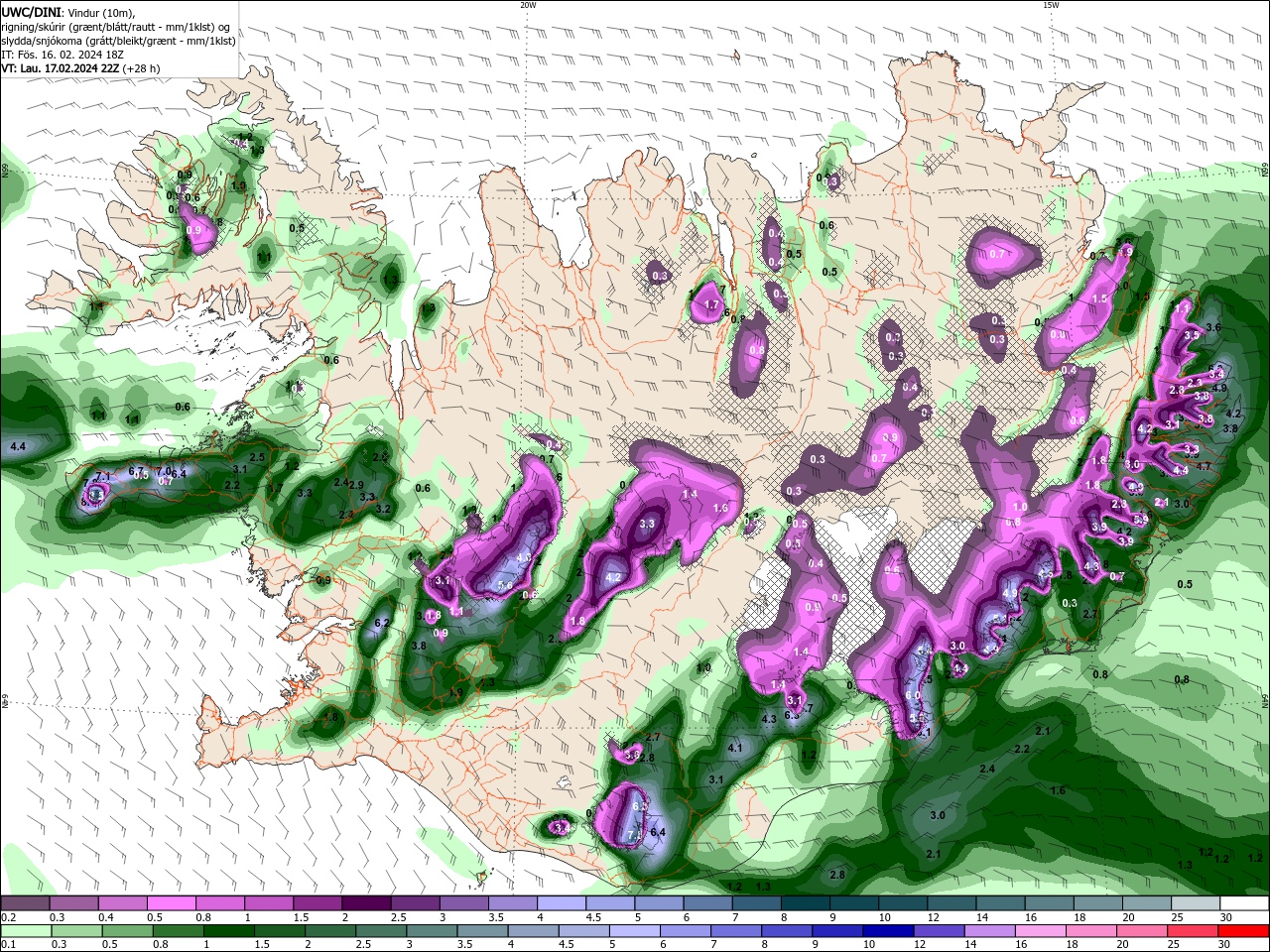The height and width of the screenshot is (952, 1270).
Task: Click the darkest purple 2 snow legend swatch
Action: pos(366,903)
